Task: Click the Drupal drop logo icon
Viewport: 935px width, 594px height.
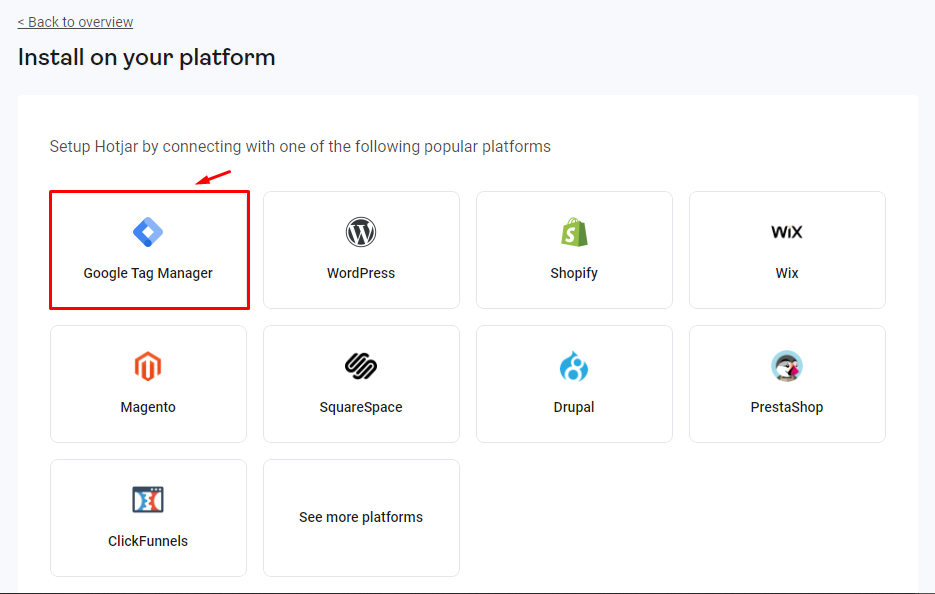Action: click(574, 366)
